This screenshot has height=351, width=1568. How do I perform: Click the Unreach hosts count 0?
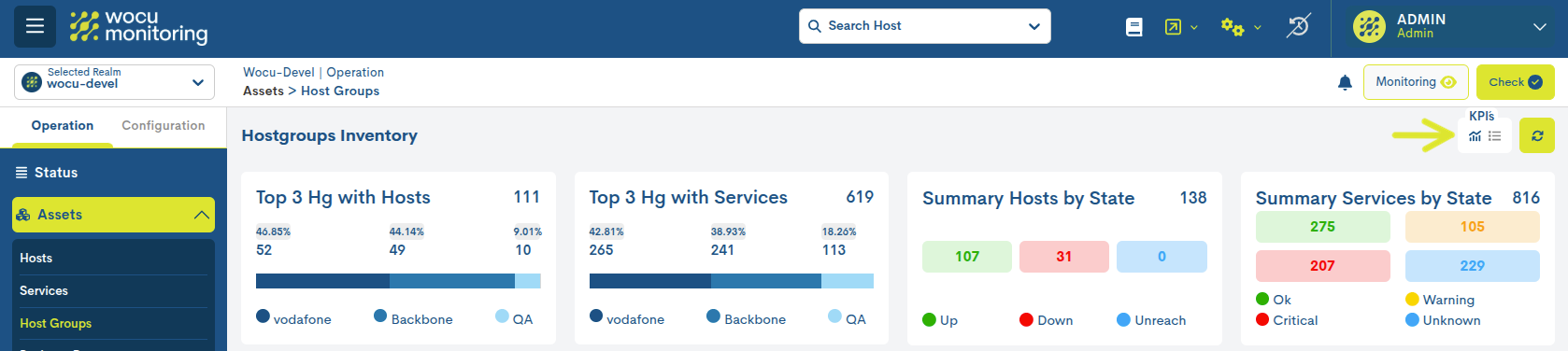pyautogui.click(x=1162, y=257)
